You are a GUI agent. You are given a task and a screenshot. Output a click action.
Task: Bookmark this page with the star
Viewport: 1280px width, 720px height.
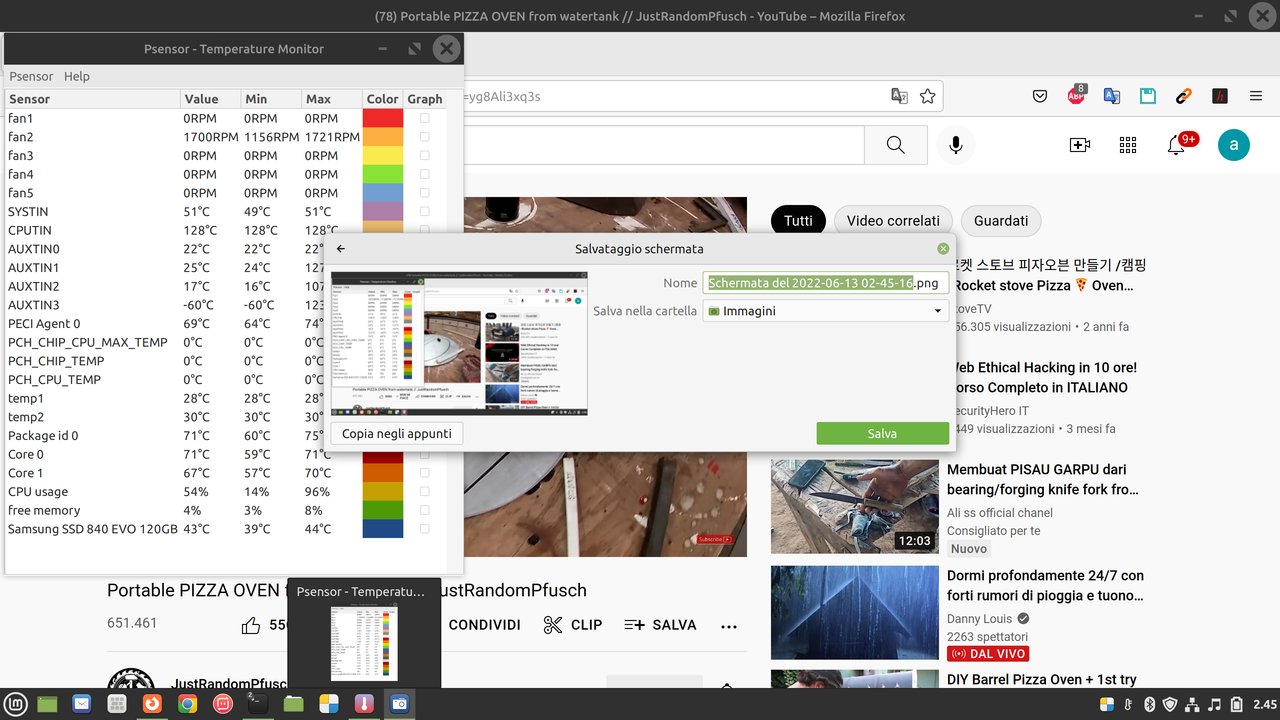click(928, 96)
